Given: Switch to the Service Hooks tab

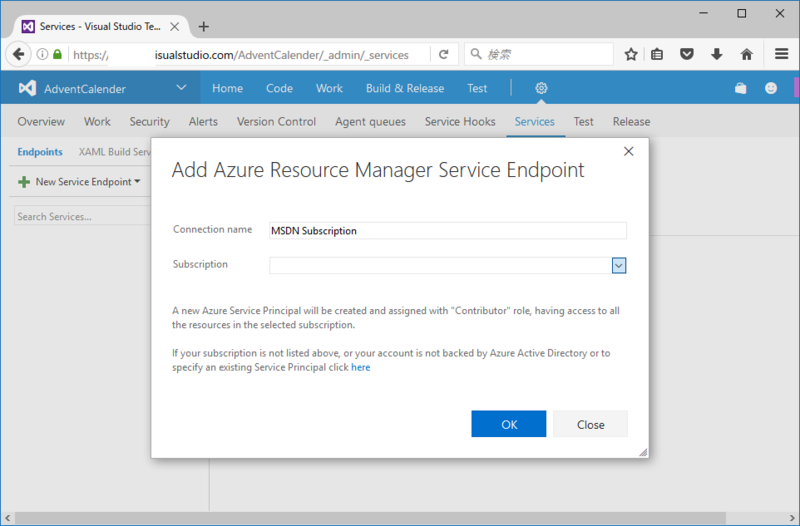Looking at the screenshot, I should tap(460, 121).
